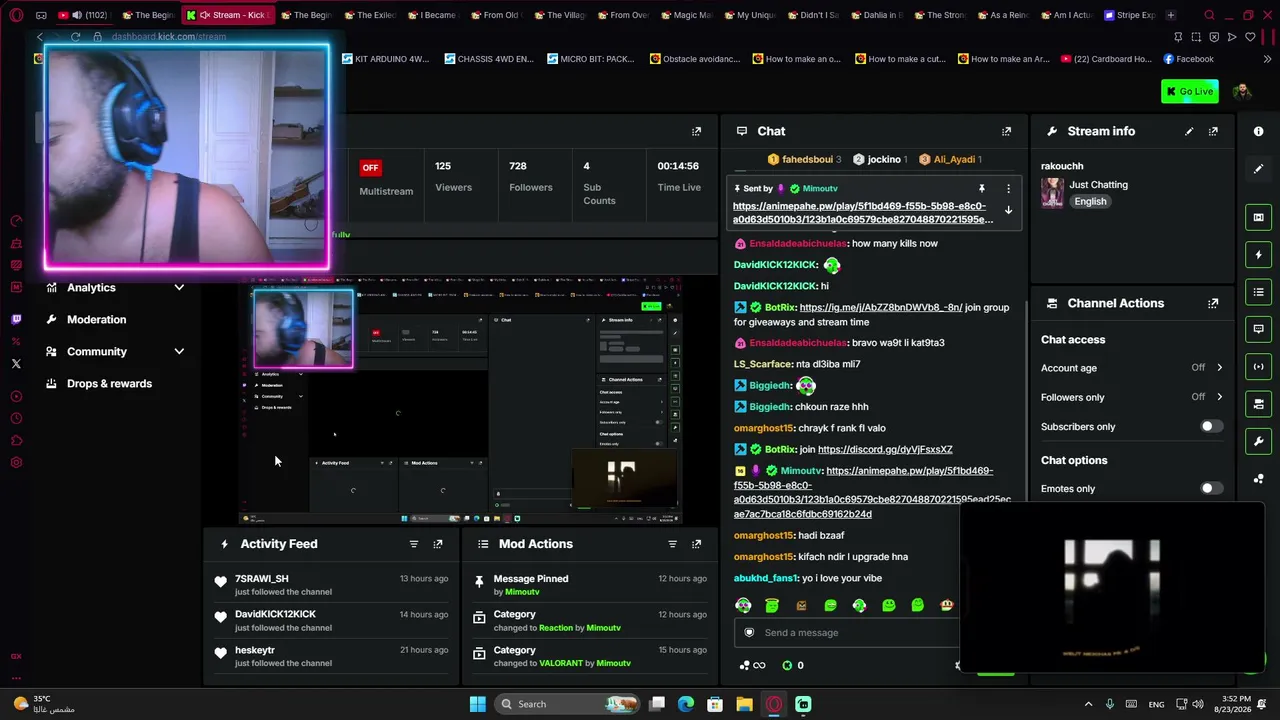Open the Facebook bookmark

pyautogui.click(x=1187, y=59)
